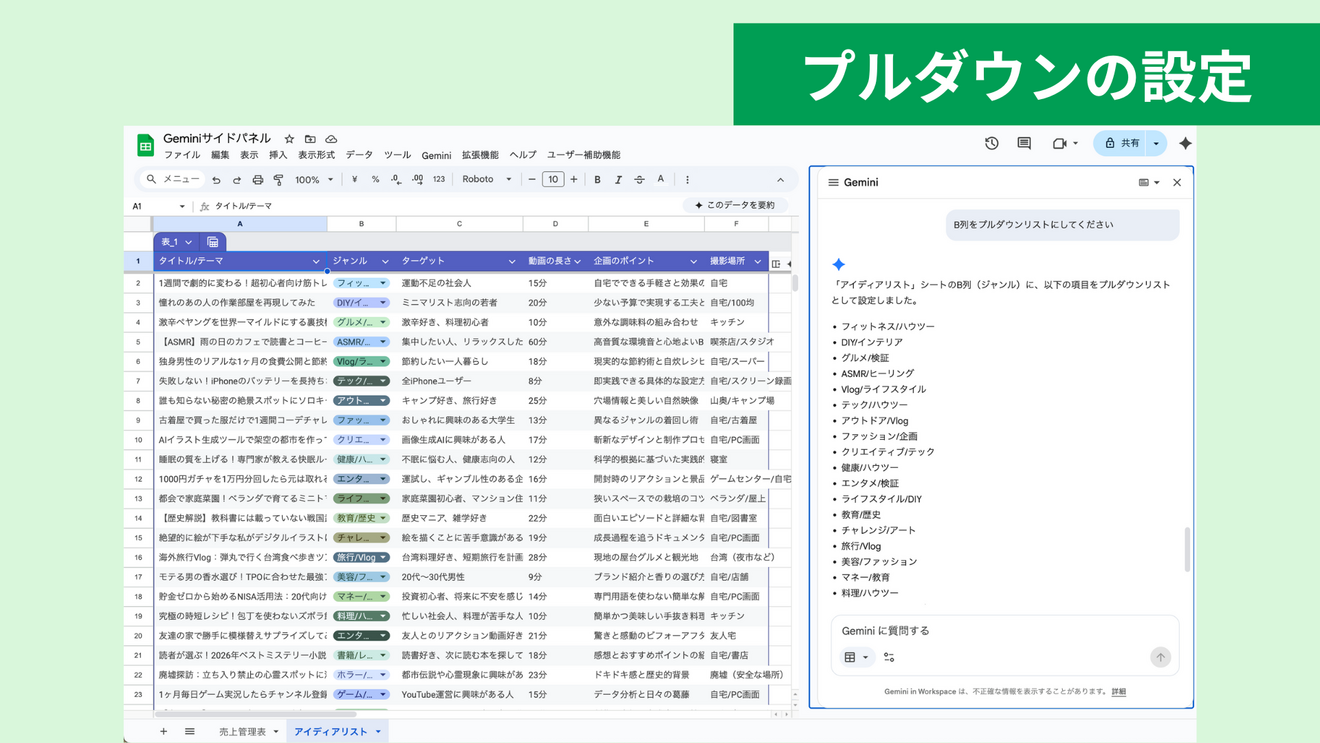Redo the last action
The height and width of the screenshot is (743, 1320).
(x=237, y=180)
